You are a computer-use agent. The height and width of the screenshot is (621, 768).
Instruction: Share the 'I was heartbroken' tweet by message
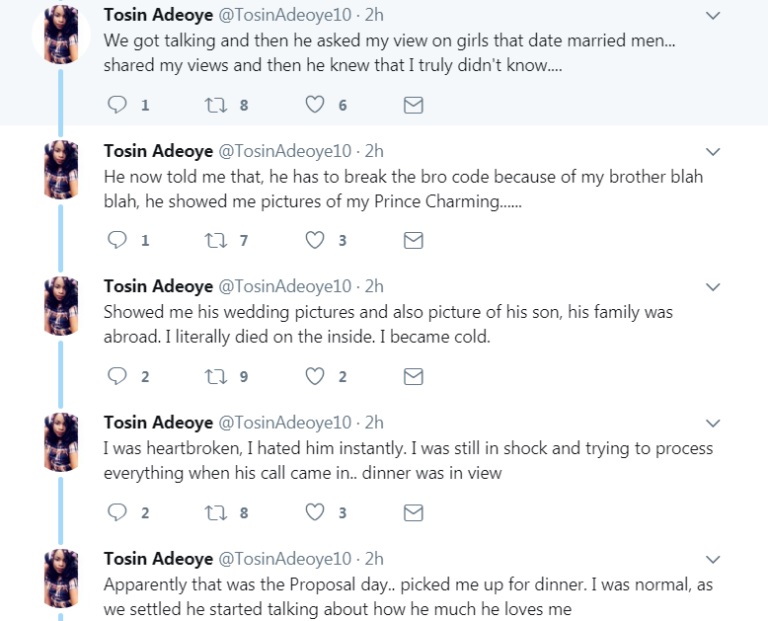coord(412,512)
